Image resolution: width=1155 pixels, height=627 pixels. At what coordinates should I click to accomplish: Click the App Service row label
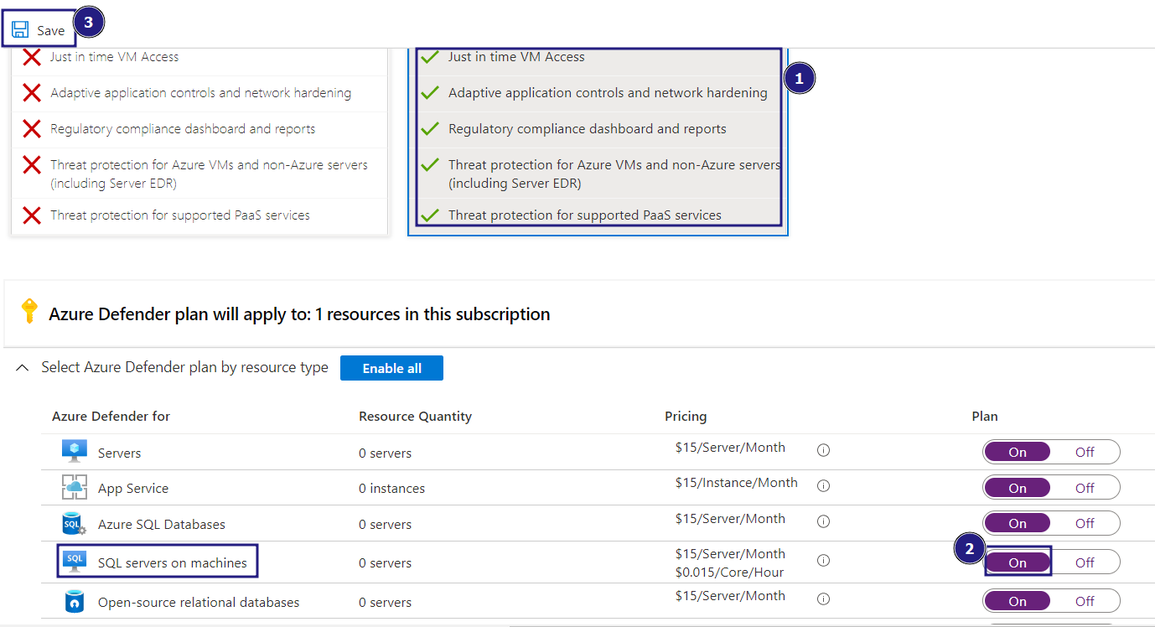[x=133, y=488]
